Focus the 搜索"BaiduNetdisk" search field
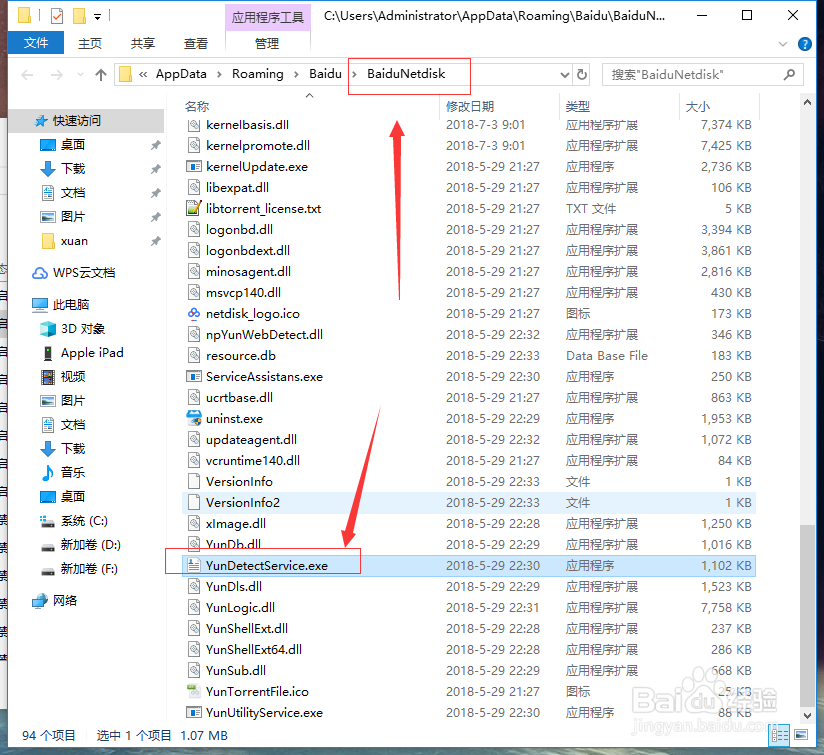 [x=703, y=75]
